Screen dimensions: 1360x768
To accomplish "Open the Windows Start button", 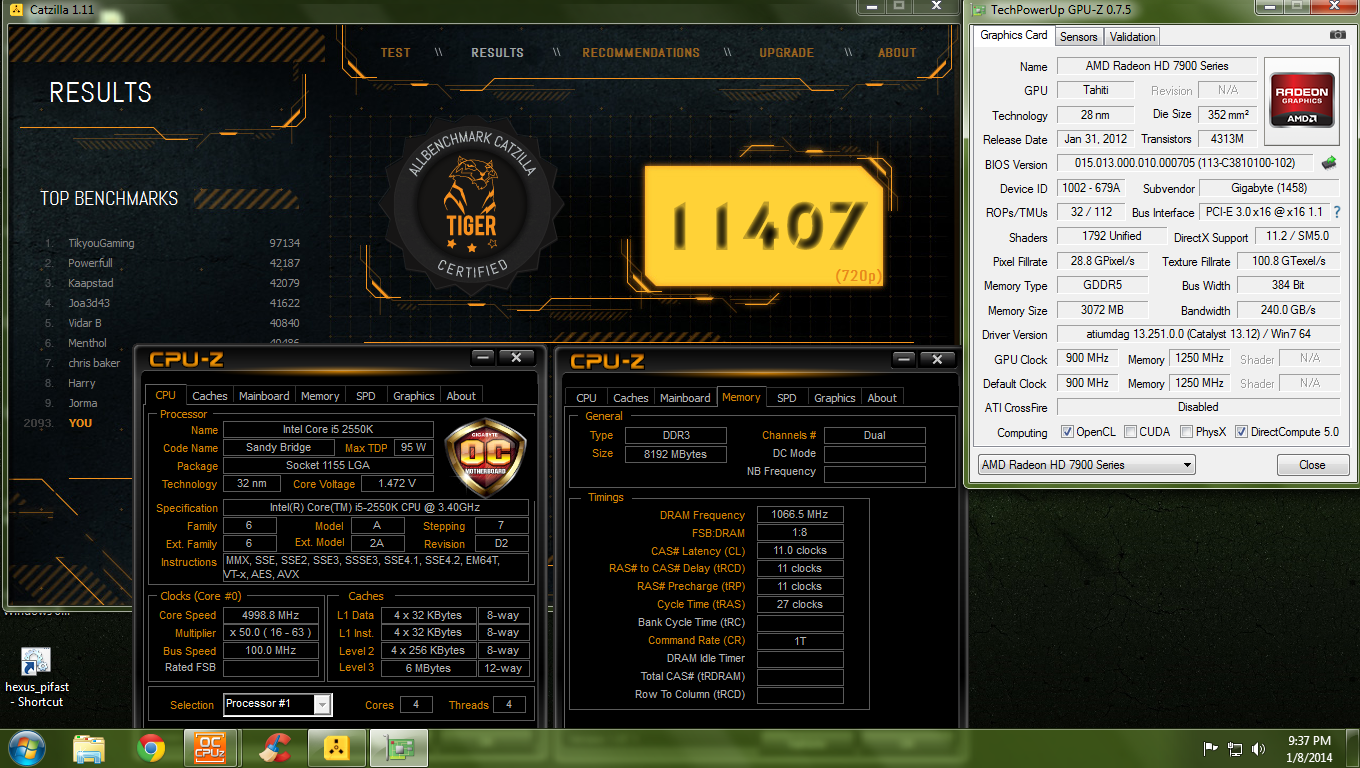I will [x=27, y=747].
